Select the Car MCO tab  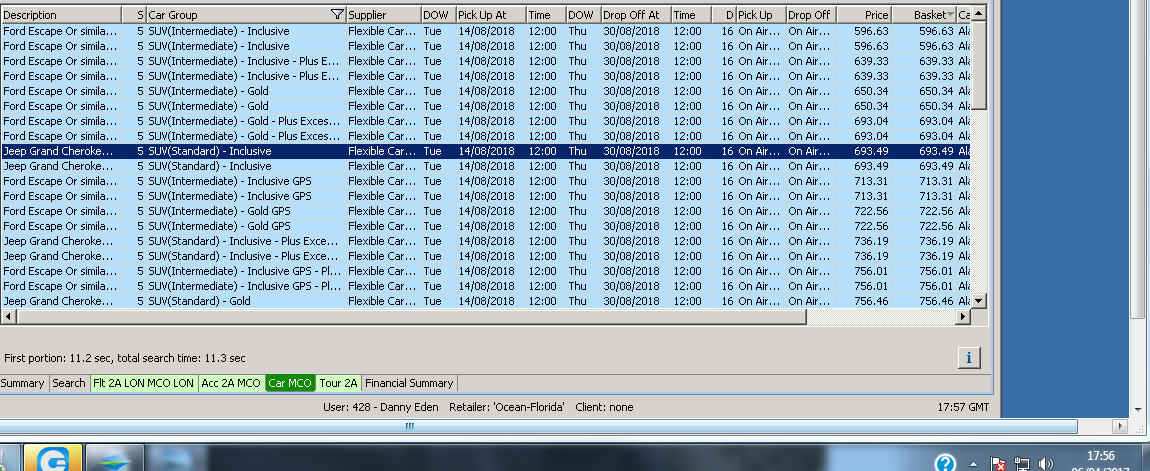pyautogui.click(x=290, y=383)
